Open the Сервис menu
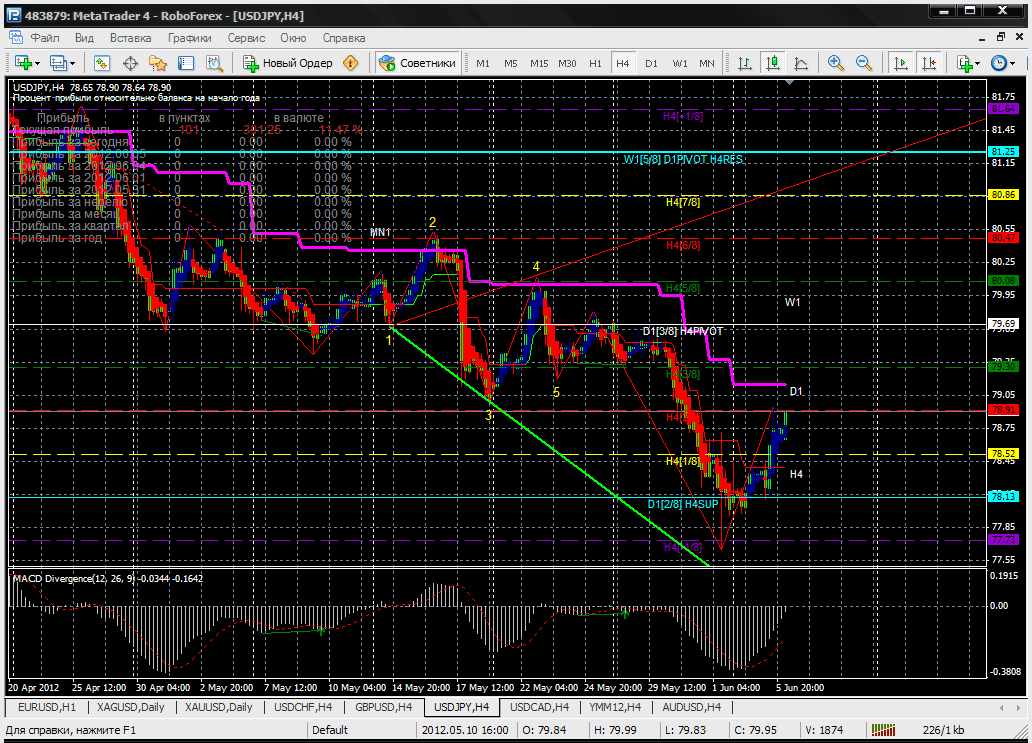This screenshot has height=743, width=1032. click(246, 38)
